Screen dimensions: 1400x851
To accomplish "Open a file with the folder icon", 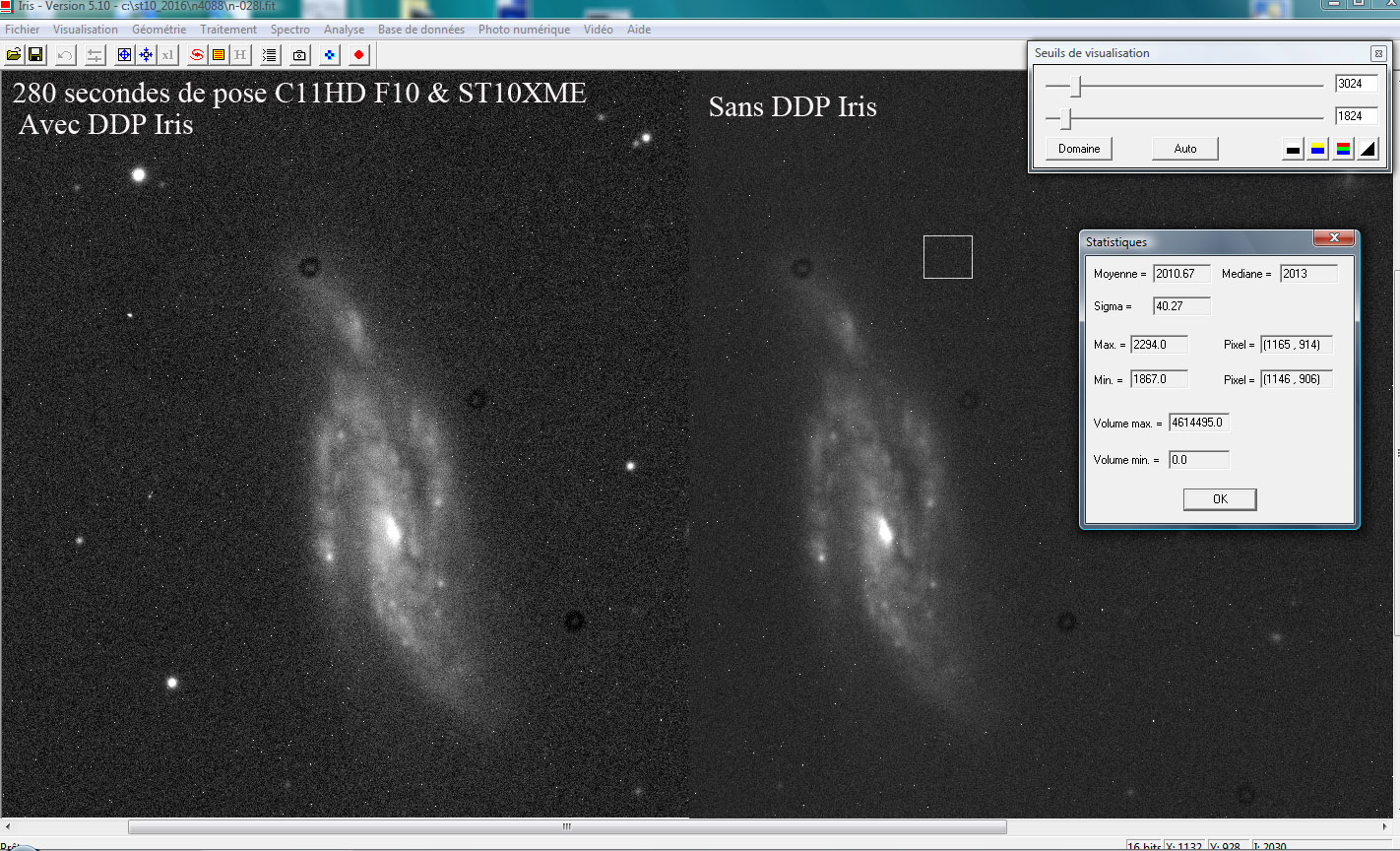I will (x=14, y=55).
